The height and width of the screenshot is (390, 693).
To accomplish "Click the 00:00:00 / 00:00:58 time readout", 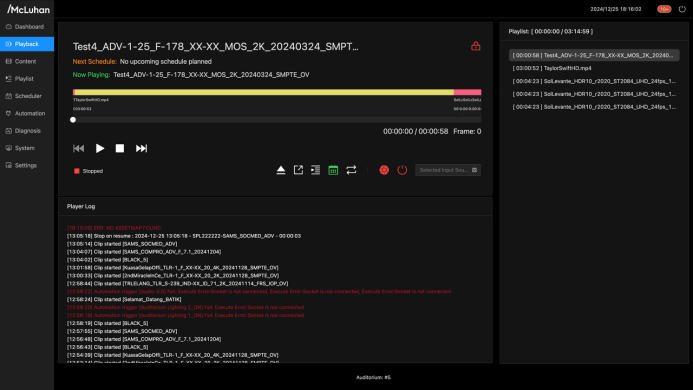I will click(x=415, y=131).
